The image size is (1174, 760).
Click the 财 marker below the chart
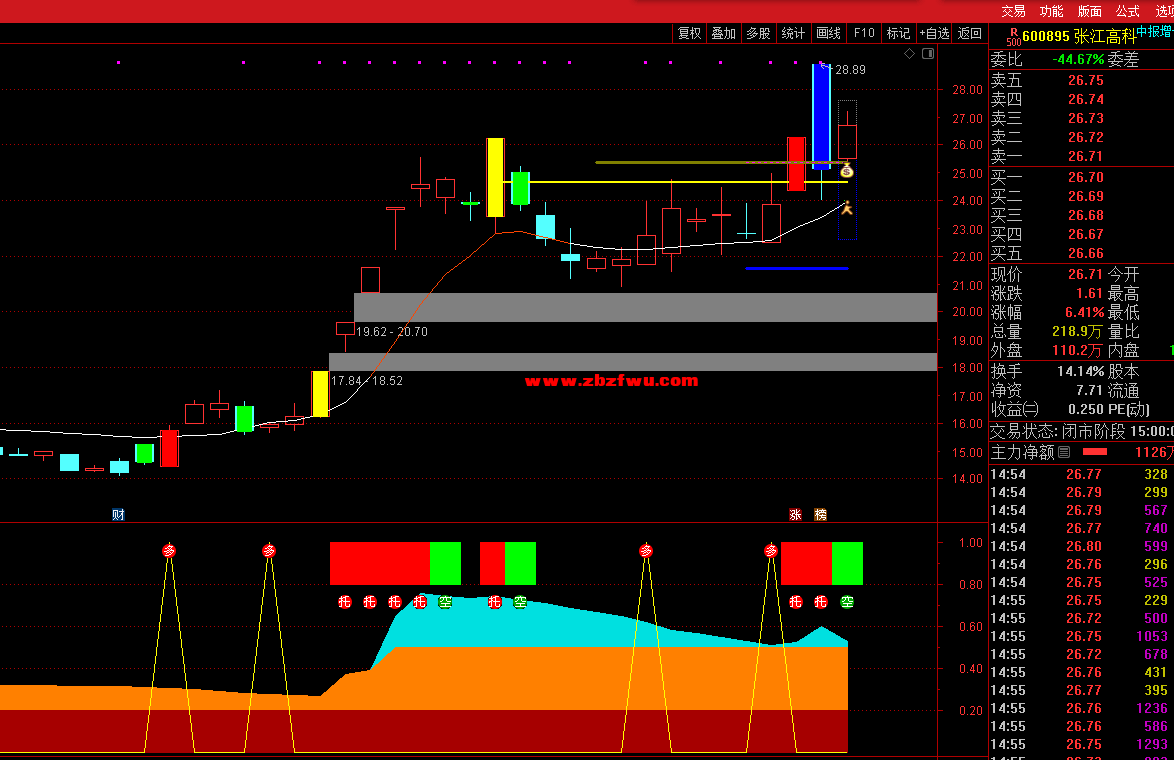118,515
